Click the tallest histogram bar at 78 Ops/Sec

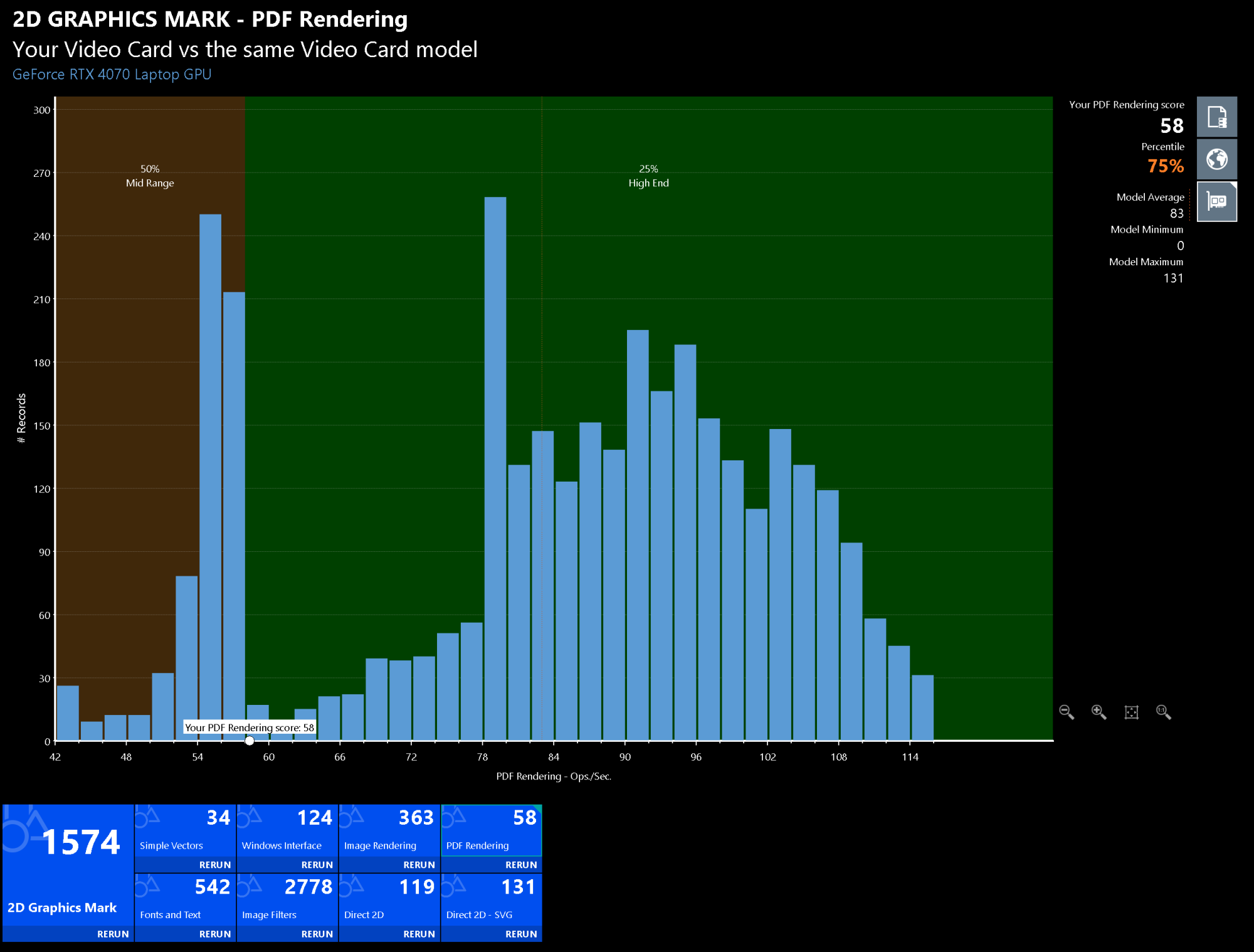tap(495, 468)
